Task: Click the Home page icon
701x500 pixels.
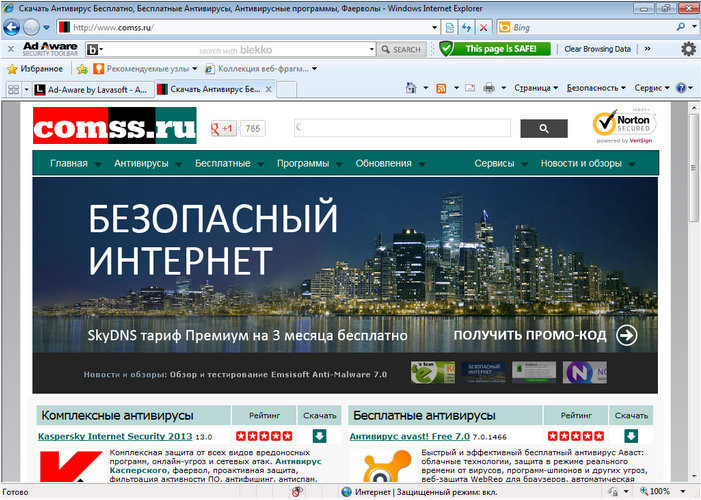Action: click(411, 88)
